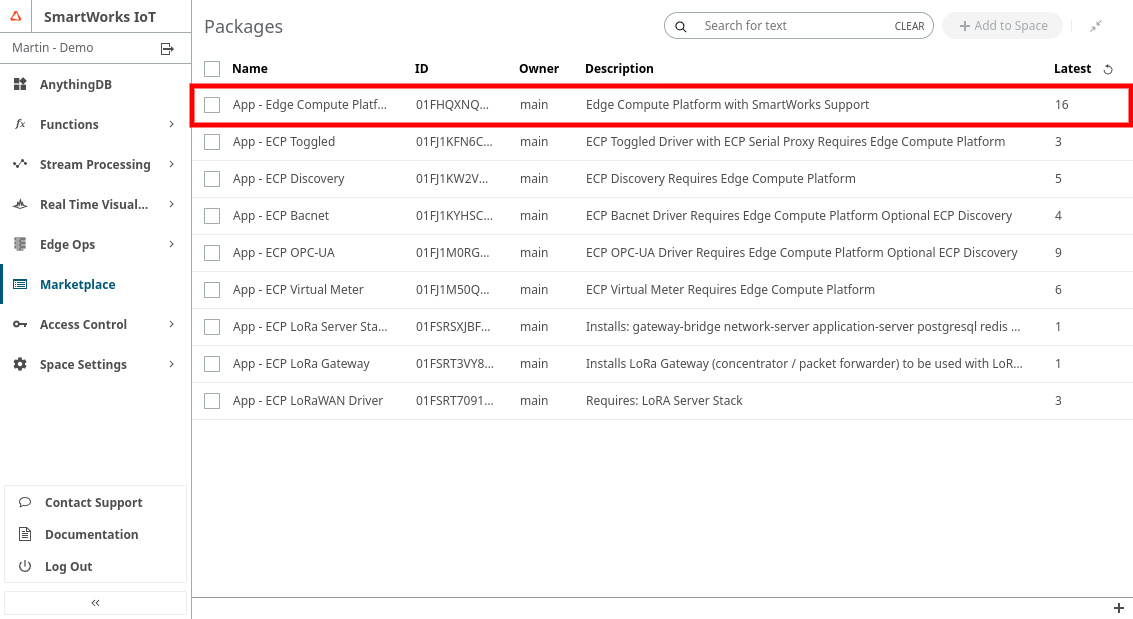Click the Real Time Visualization icon

tap(20, 204)
